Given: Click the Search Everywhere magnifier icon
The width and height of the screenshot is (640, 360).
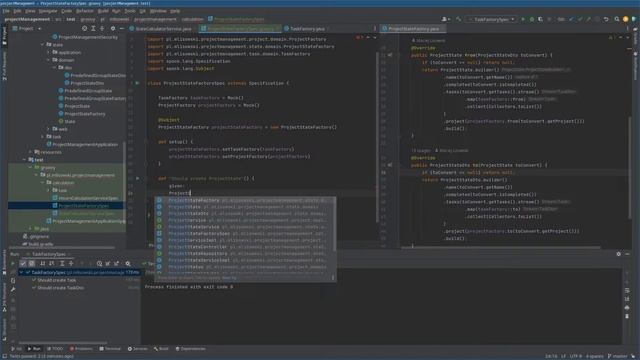Looking at the screenshot, I should tap(617, 19).
